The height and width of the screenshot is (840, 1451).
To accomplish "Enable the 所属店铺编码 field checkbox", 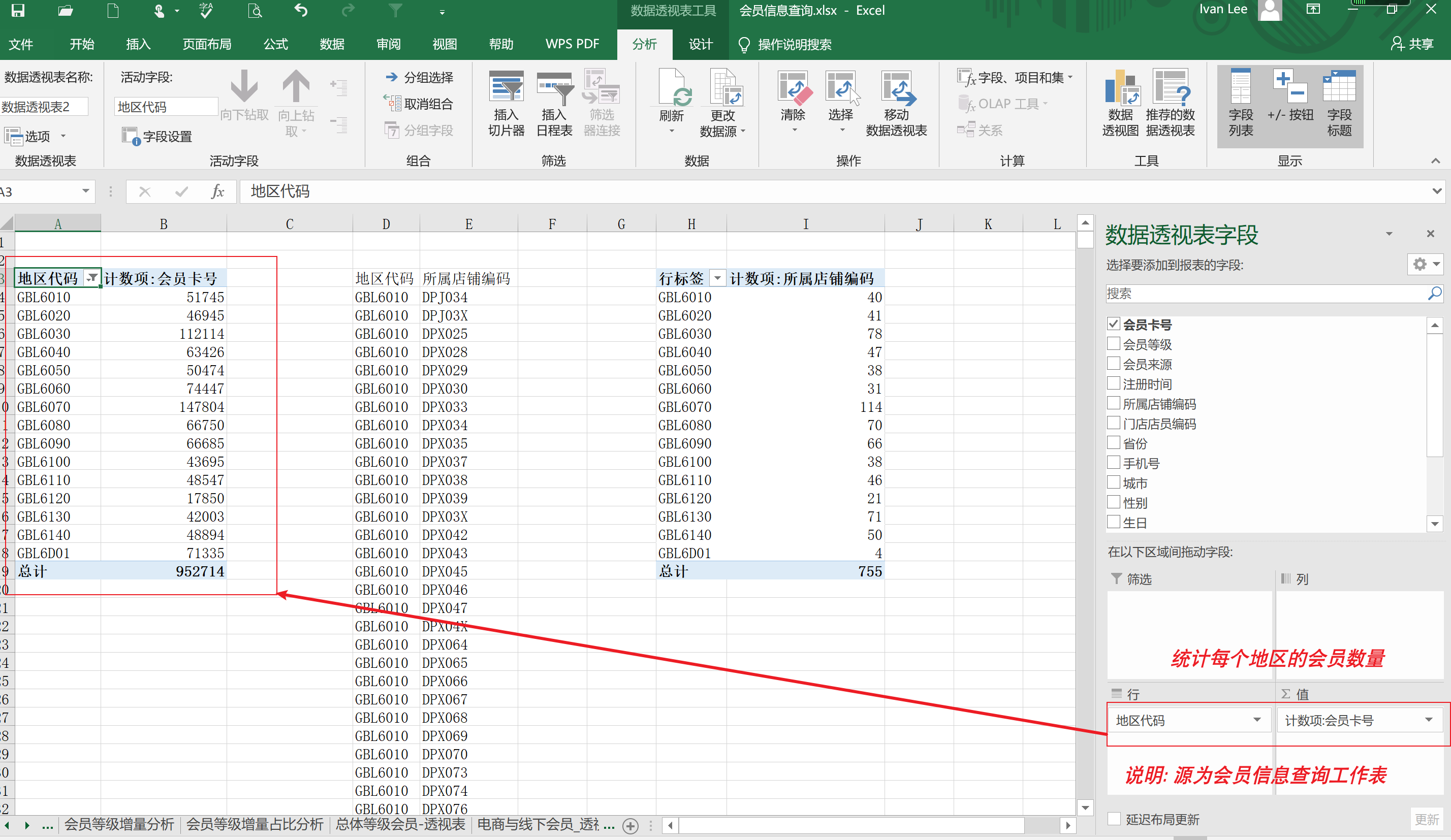I will [x=1114, y=404].
